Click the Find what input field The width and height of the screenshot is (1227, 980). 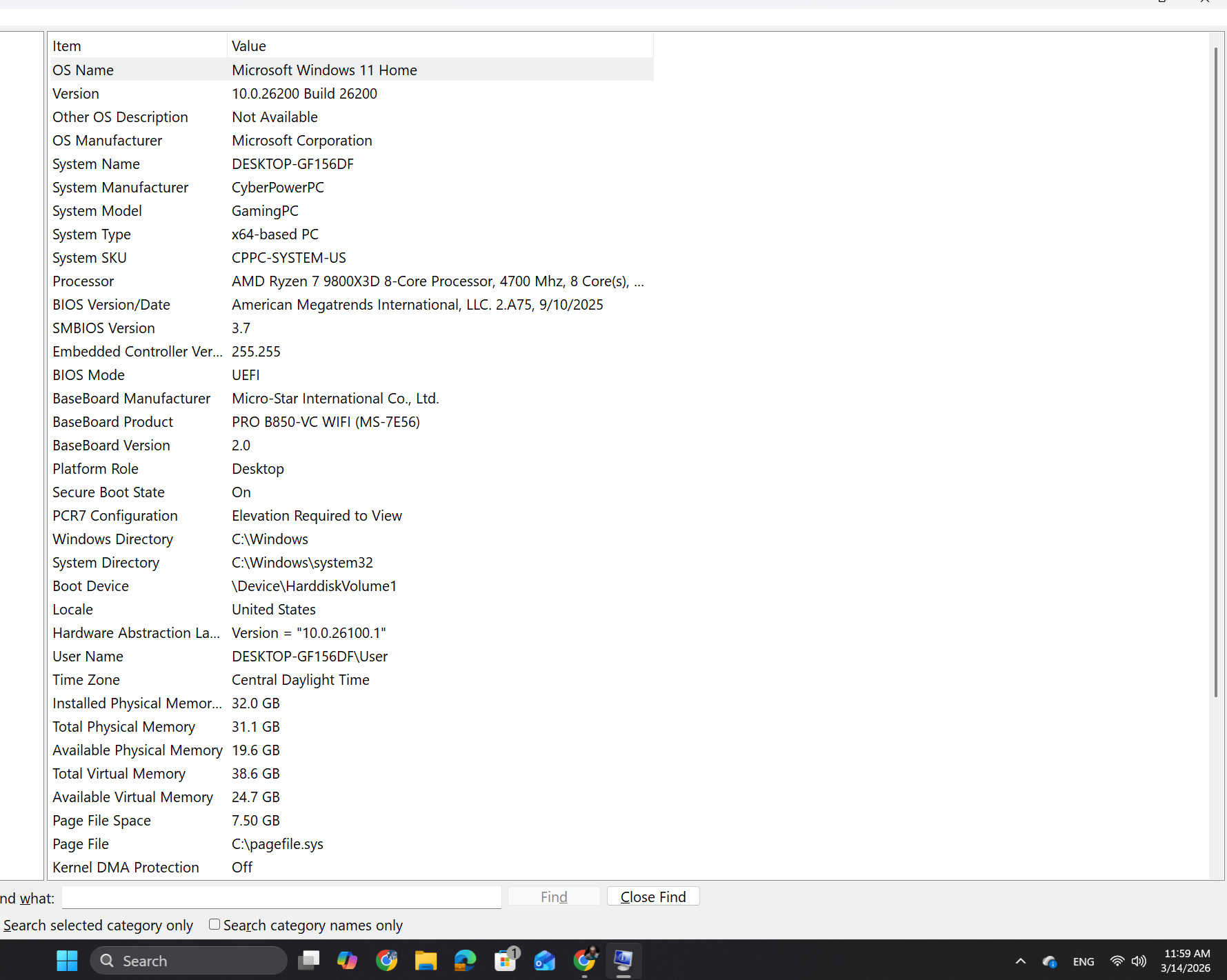pos(281,897)
